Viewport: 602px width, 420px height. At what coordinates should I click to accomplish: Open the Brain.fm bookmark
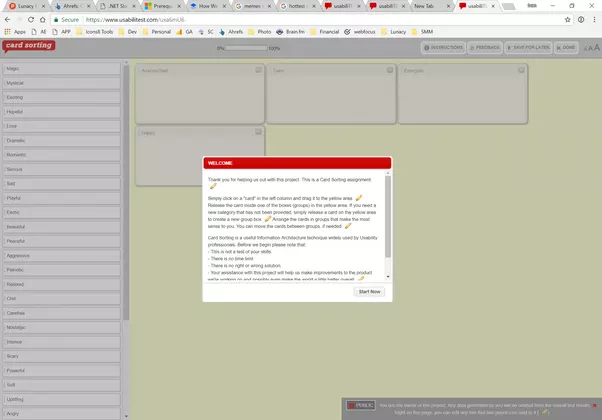(291, 32)
